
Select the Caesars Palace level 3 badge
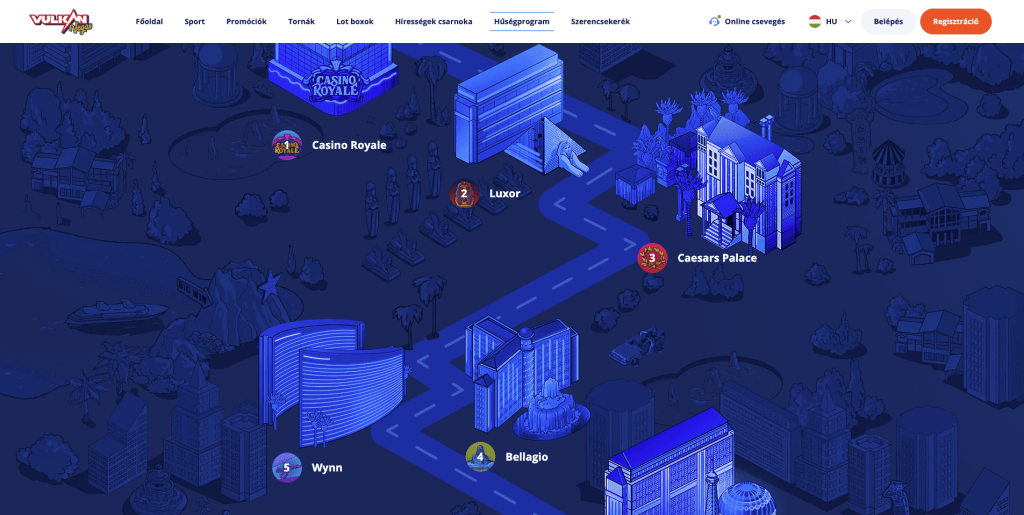652,258
